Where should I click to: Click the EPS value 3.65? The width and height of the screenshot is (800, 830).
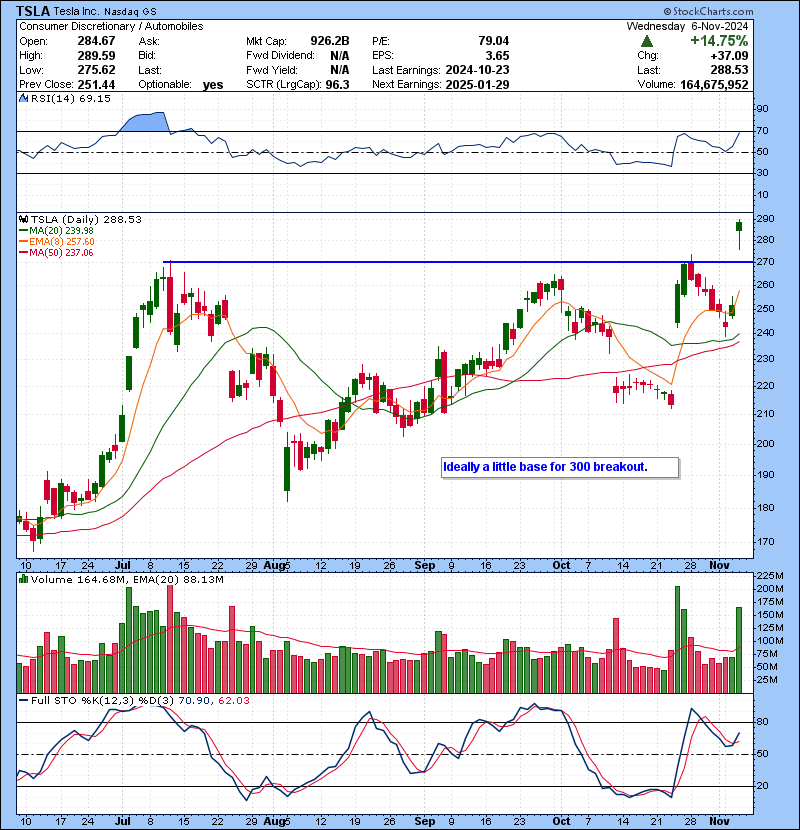coord(498,56)
